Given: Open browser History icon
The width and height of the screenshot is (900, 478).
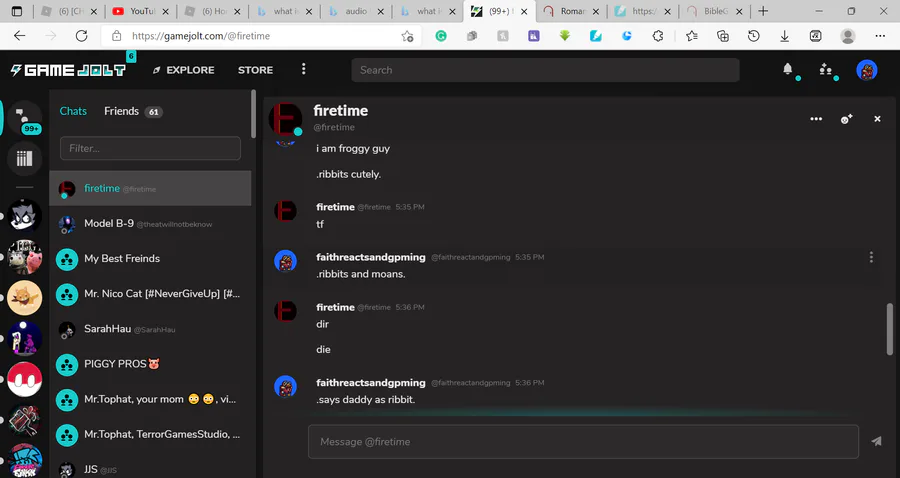Looking at the screenshot, I should click(754, 36).
